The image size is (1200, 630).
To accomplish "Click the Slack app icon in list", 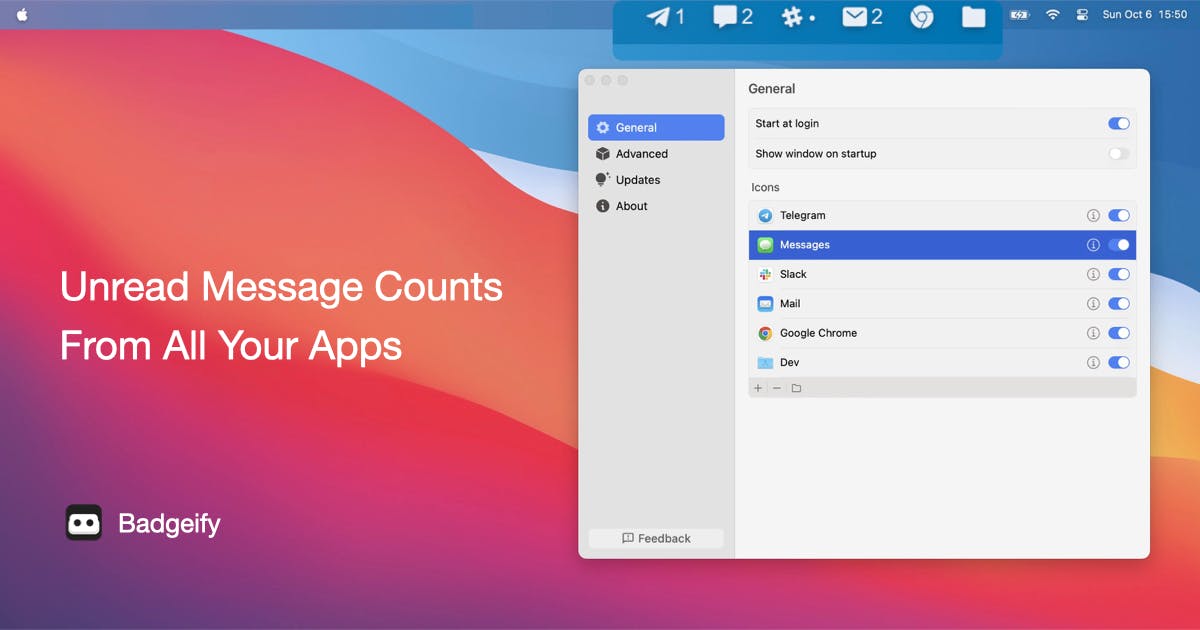I will [765, 274].
